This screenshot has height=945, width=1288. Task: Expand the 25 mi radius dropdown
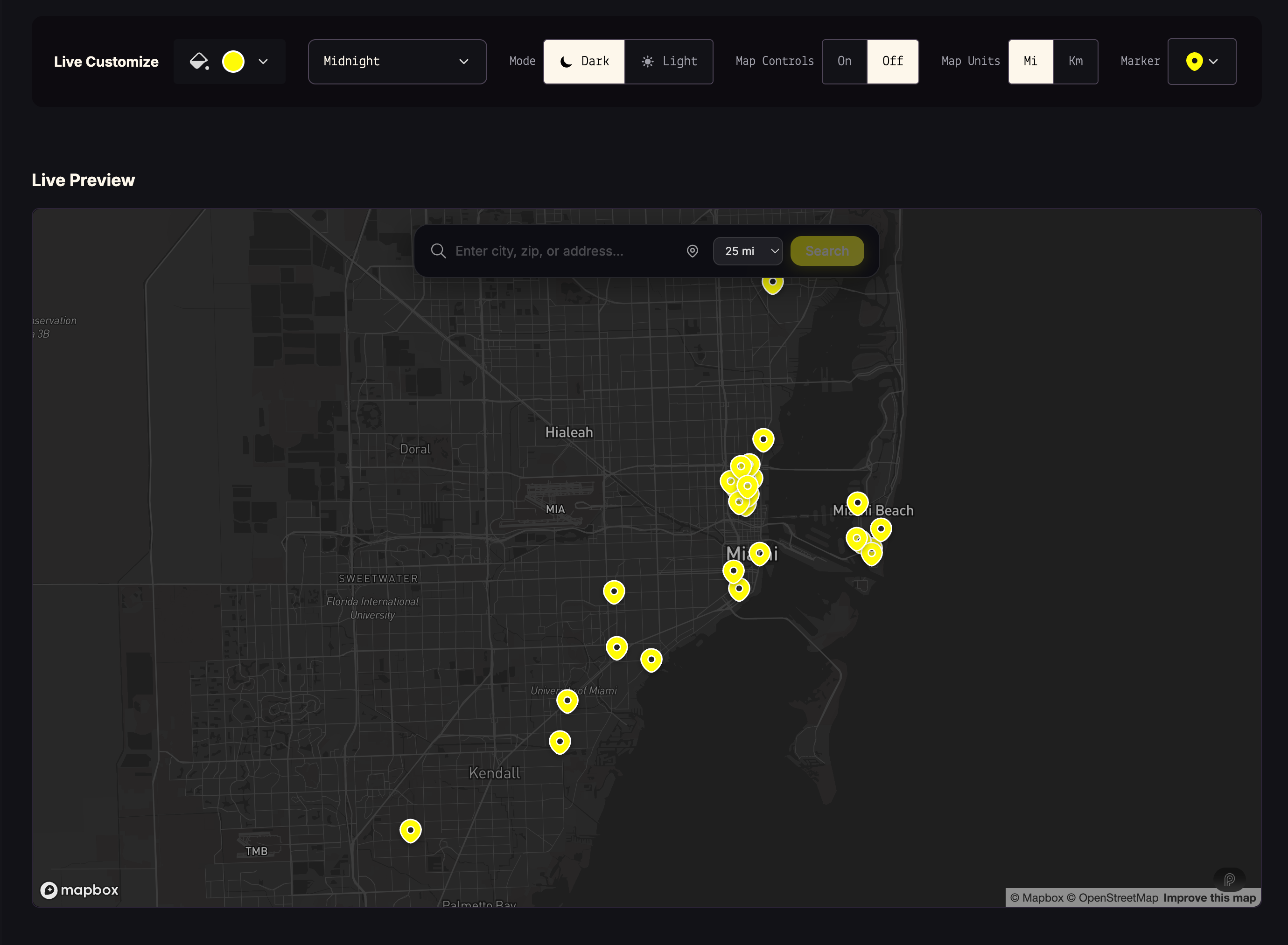pyautogui.click(x=748, y=251)
